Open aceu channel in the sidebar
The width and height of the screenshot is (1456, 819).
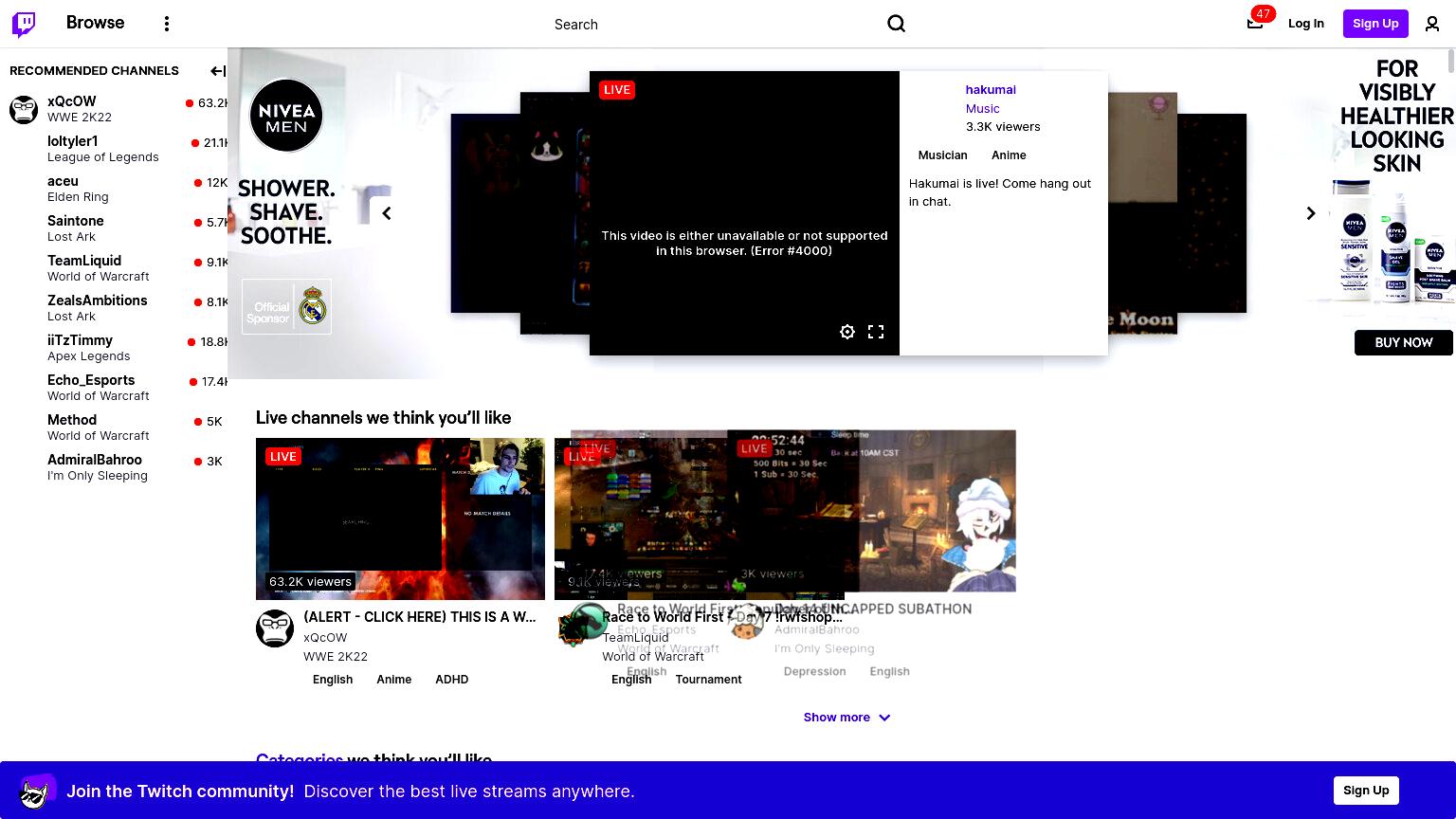(x=114, y=189)
